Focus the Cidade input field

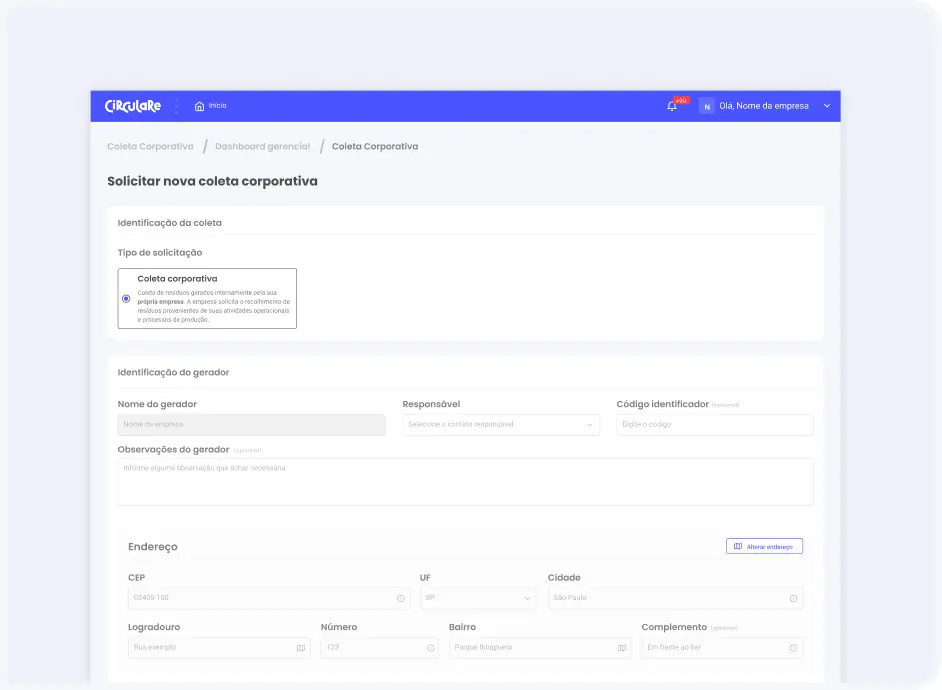(675, 598)
